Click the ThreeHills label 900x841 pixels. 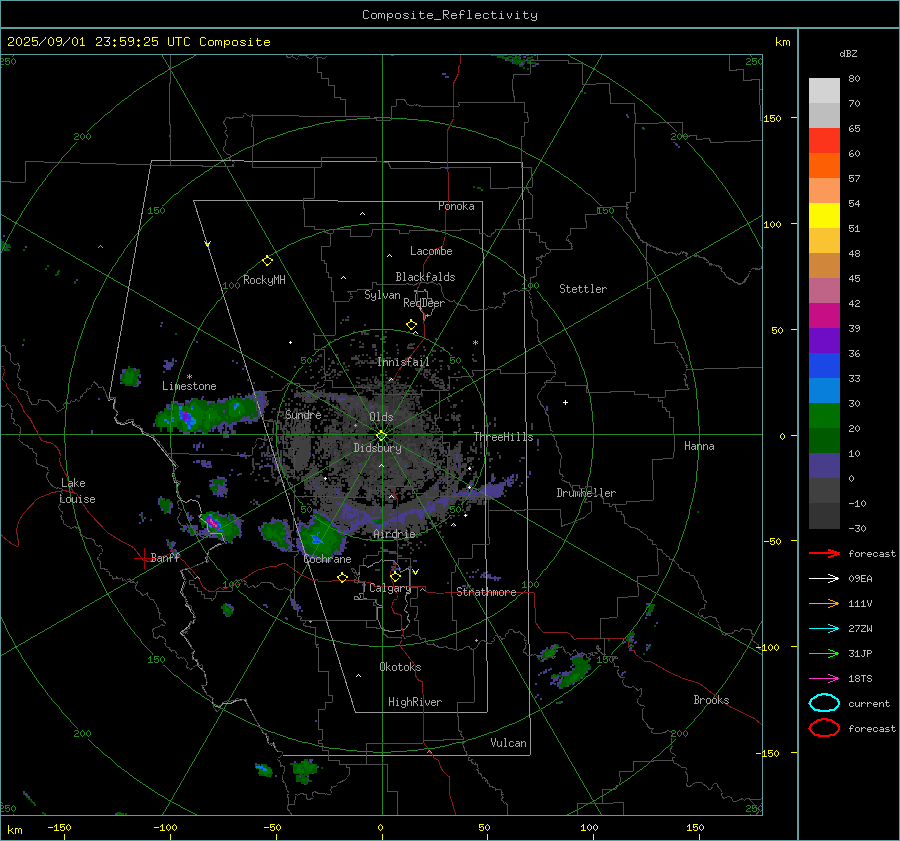(503, 437)
